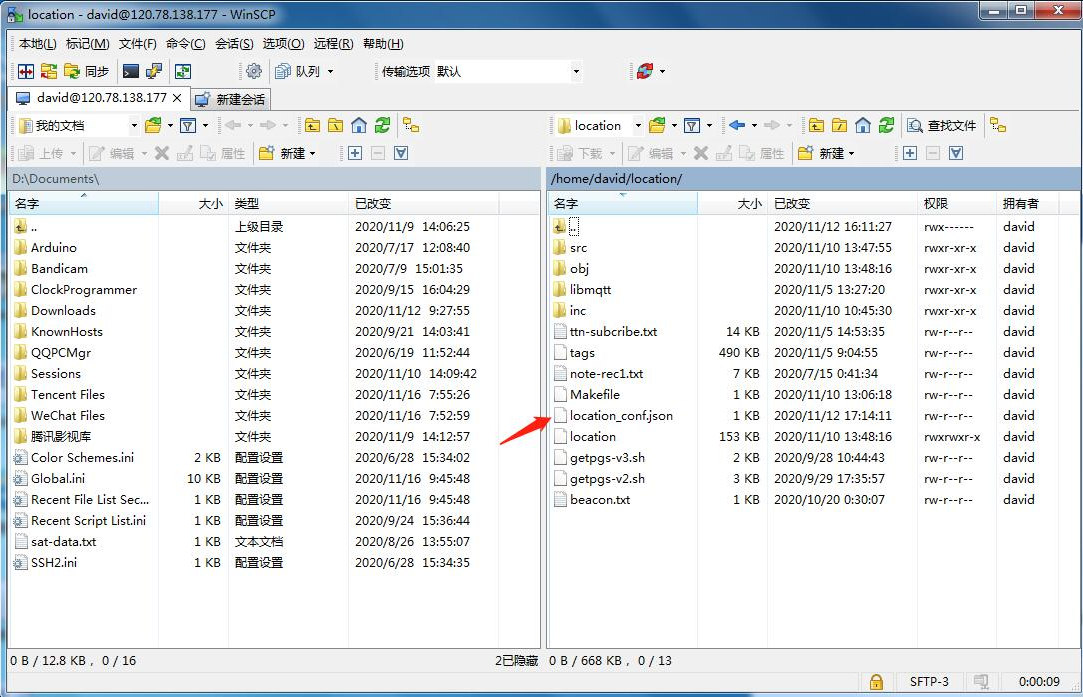Viewport: 1083px width, 697px height.
Task: Go to remote home directory icon
Action: click(863, 126)
